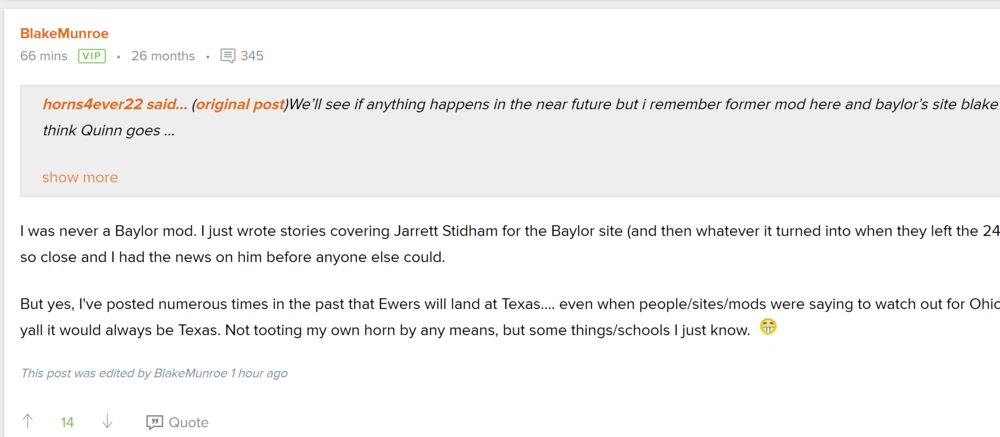Follow the original post link
Image resolution: width=1000 pixels, height=437 pixels.
[x=240, y=104]
